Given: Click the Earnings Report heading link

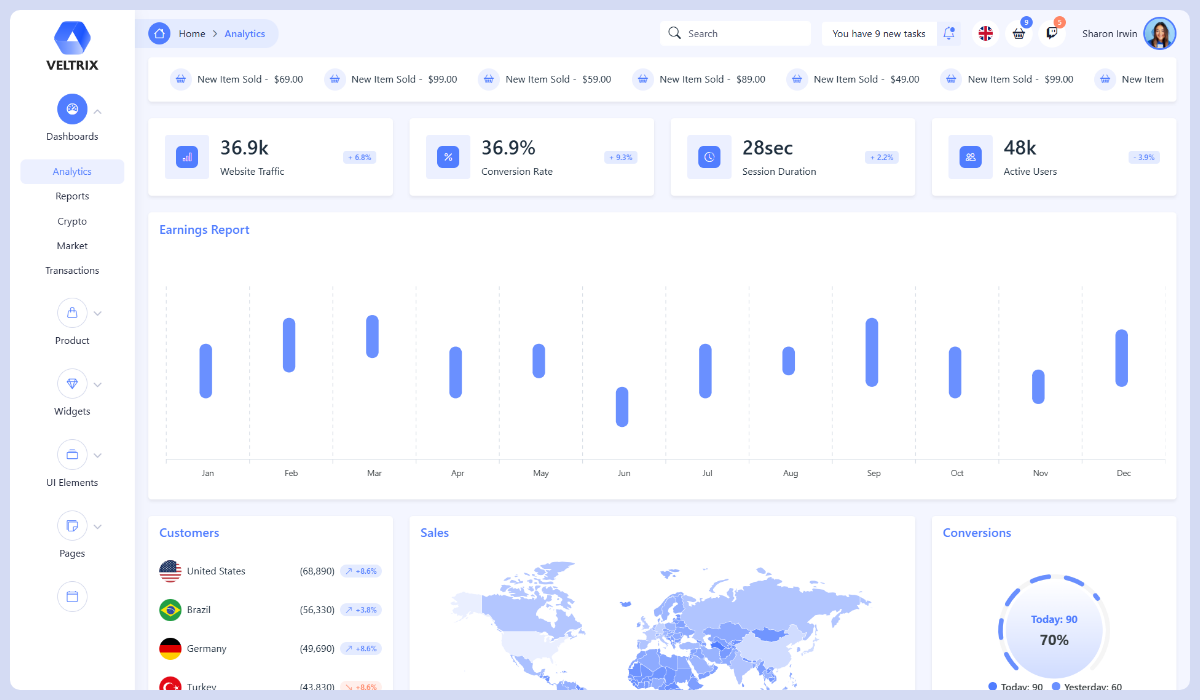Looking at the screenshot, I should tap(204, 230).
